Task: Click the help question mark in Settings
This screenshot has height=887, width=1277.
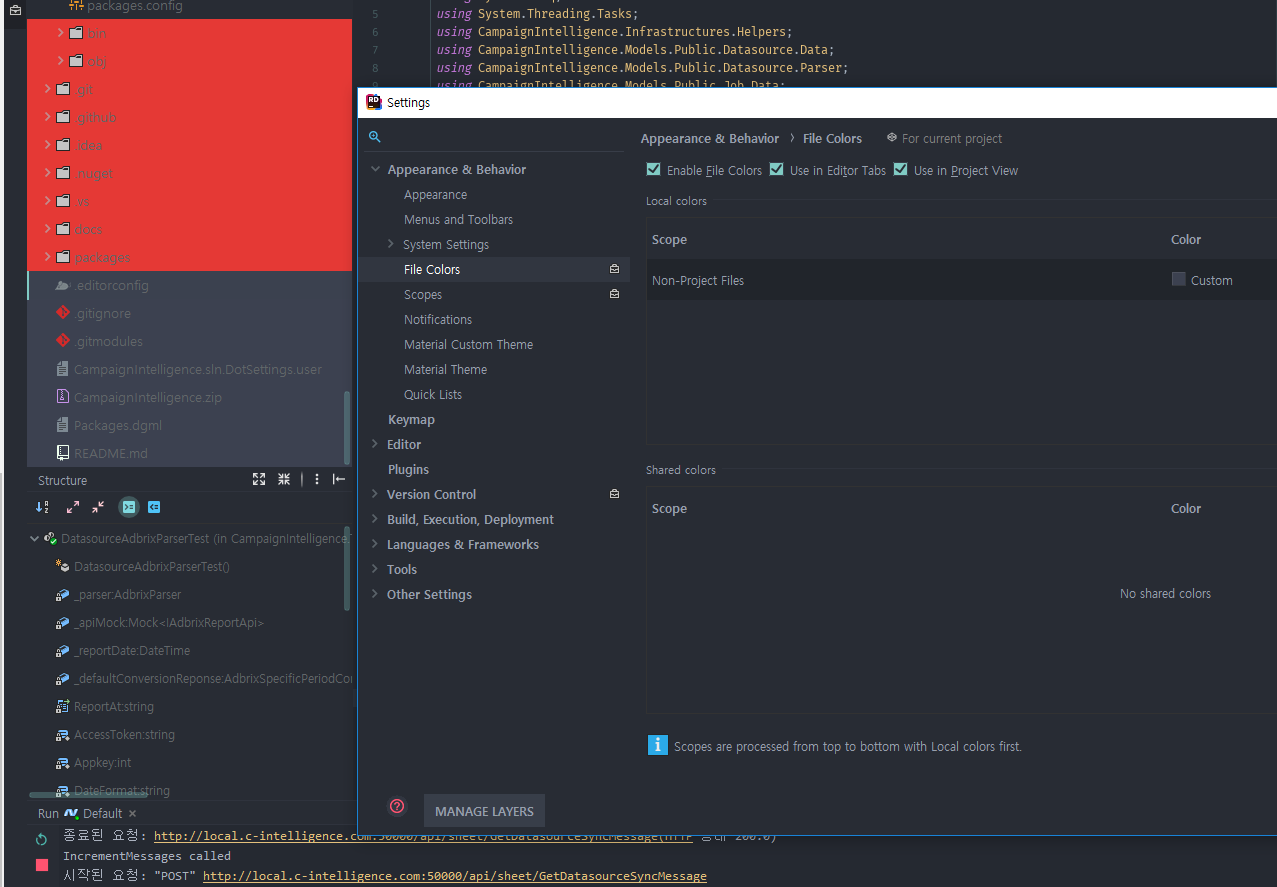Action: tap(397, 806)
